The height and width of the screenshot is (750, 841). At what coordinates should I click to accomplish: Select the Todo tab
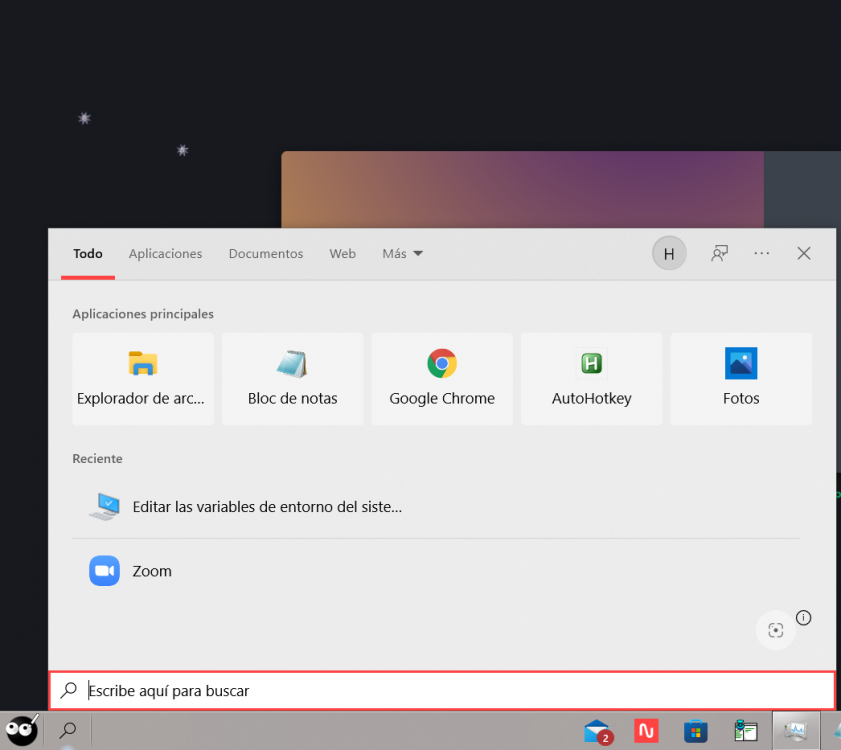coord(88,254)
